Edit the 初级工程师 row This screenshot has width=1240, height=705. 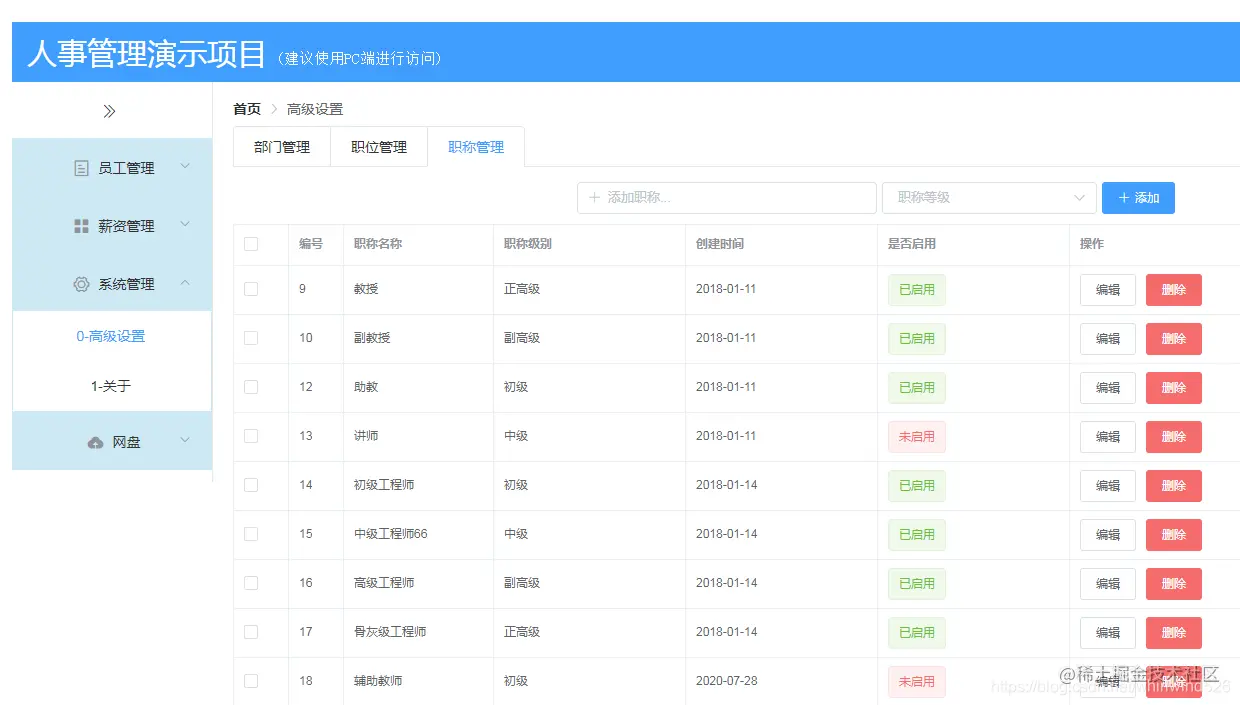click(1108, 486)
